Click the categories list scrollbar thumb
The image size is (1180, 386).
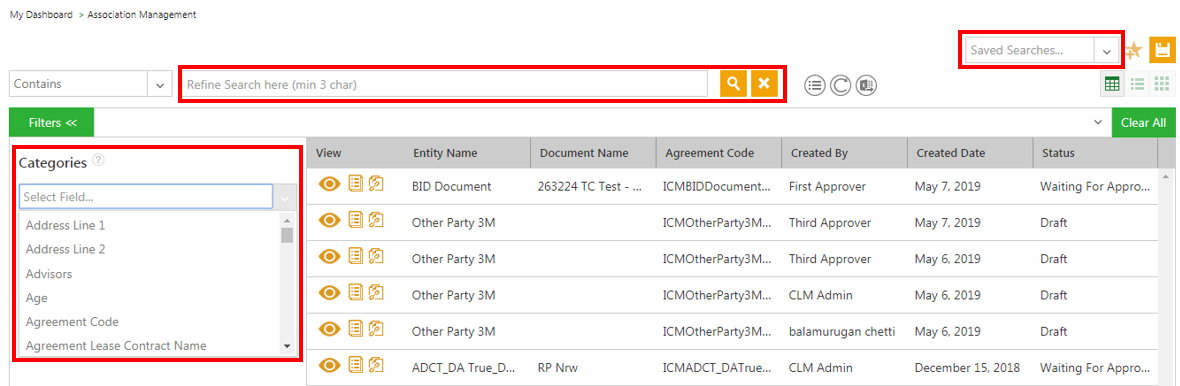[x=287, y=235]
